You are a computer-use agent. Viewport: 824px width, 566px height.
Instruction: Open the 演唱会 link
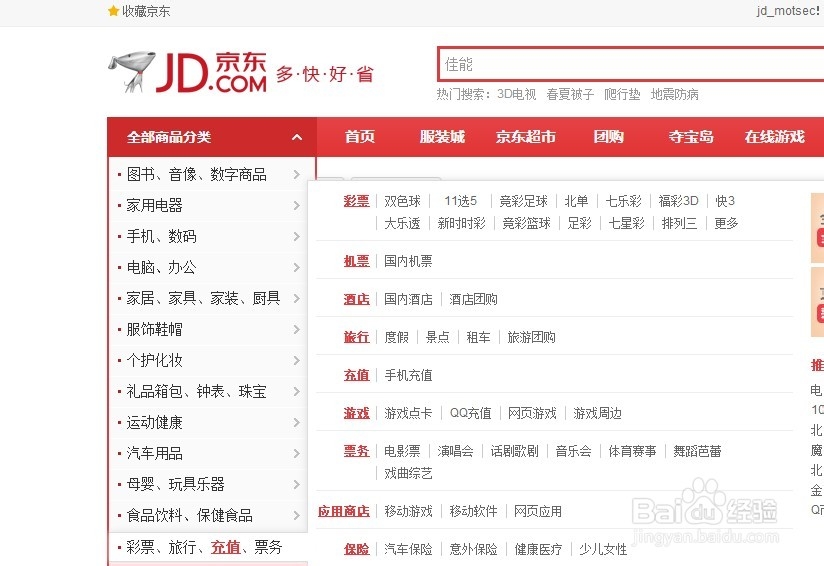(x=456, y=451)
